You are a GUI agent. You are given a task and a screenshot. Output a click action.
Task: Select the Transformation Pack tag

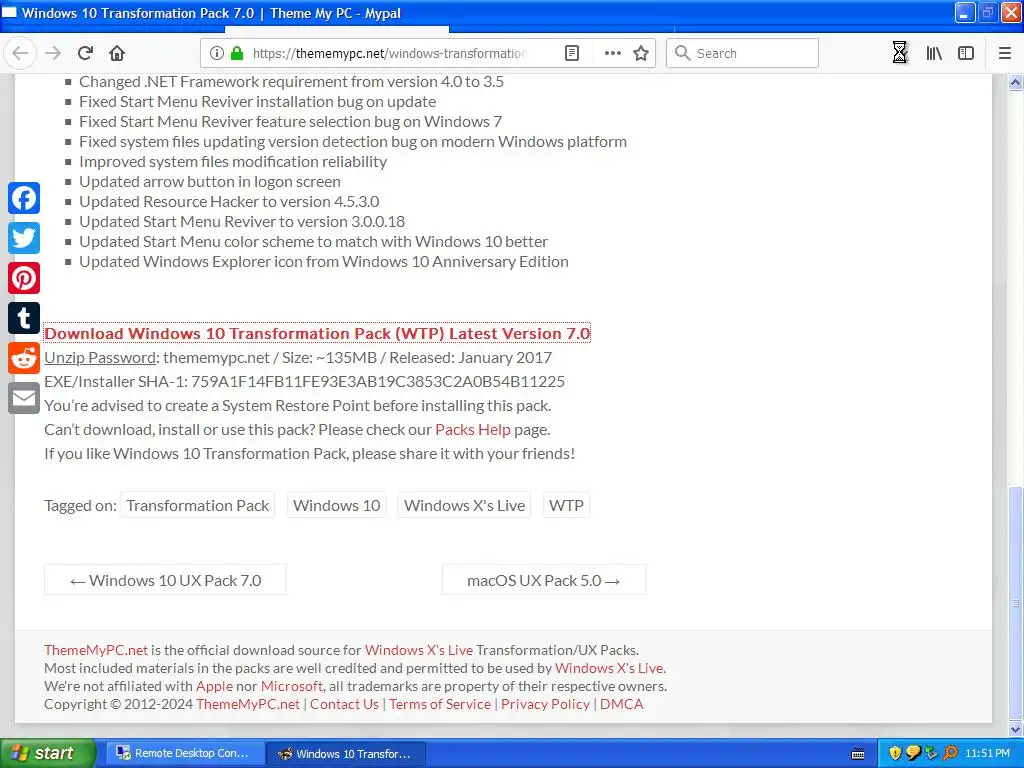click(197, 505)
